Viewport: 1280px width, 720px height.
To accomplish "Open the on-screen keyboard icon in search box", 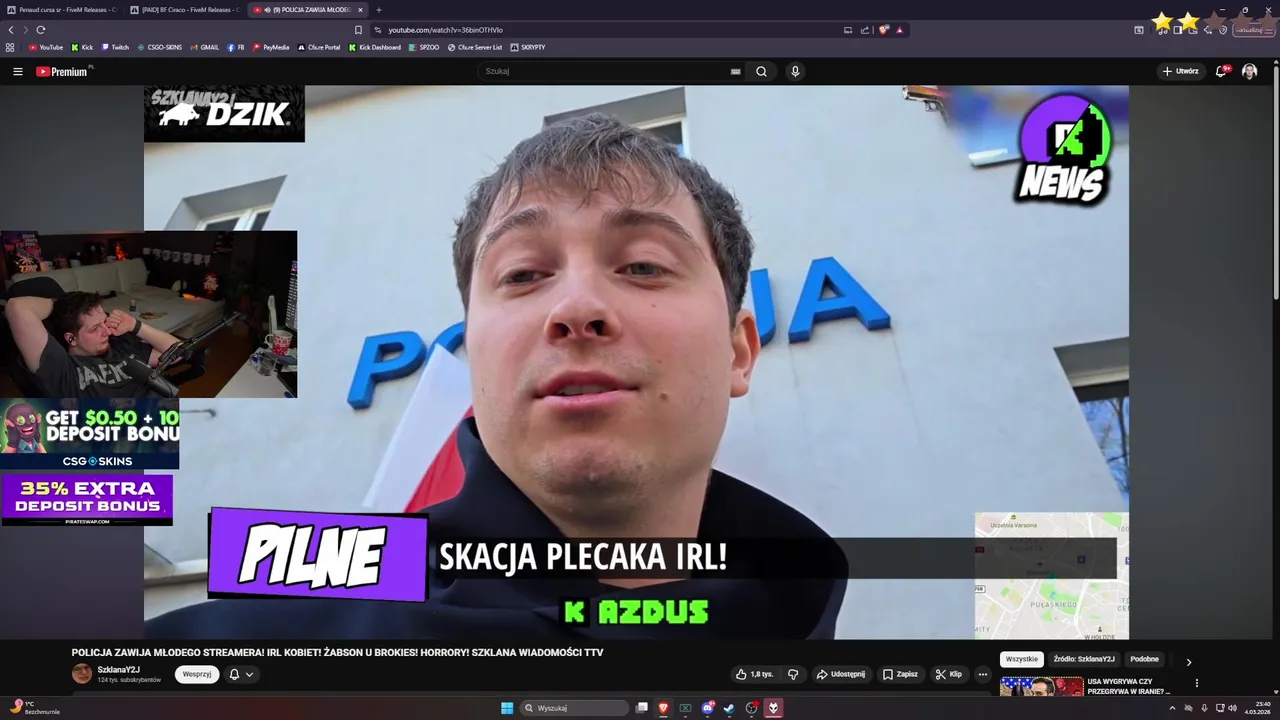I will pos(736,71).
